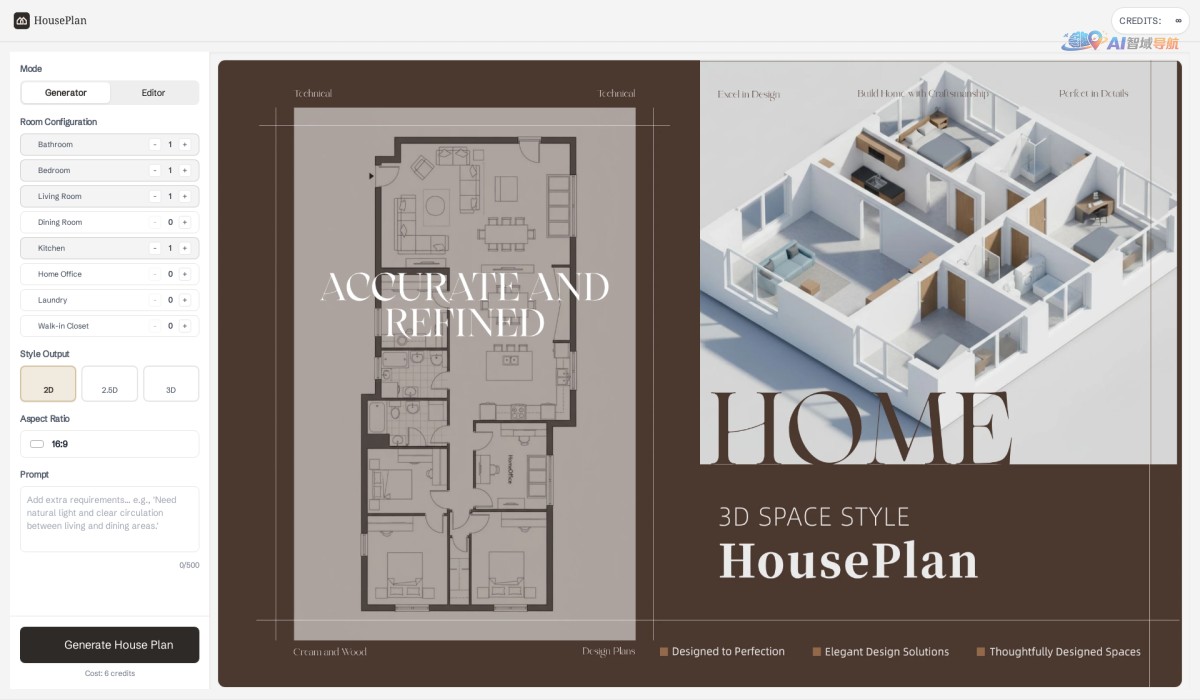The image size is (1200, 700).
Task: Click the Walk-in Closet minus button
Action: [155, 326]
